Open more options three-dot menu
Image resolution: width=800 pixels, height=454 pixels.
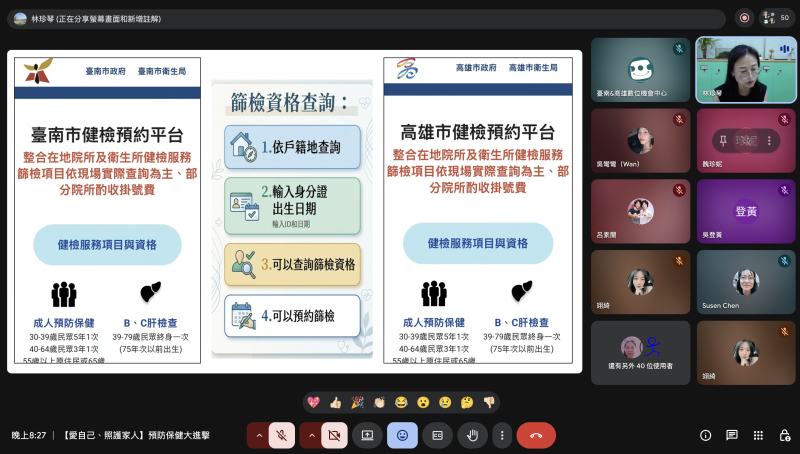click(x=502, y=435)
